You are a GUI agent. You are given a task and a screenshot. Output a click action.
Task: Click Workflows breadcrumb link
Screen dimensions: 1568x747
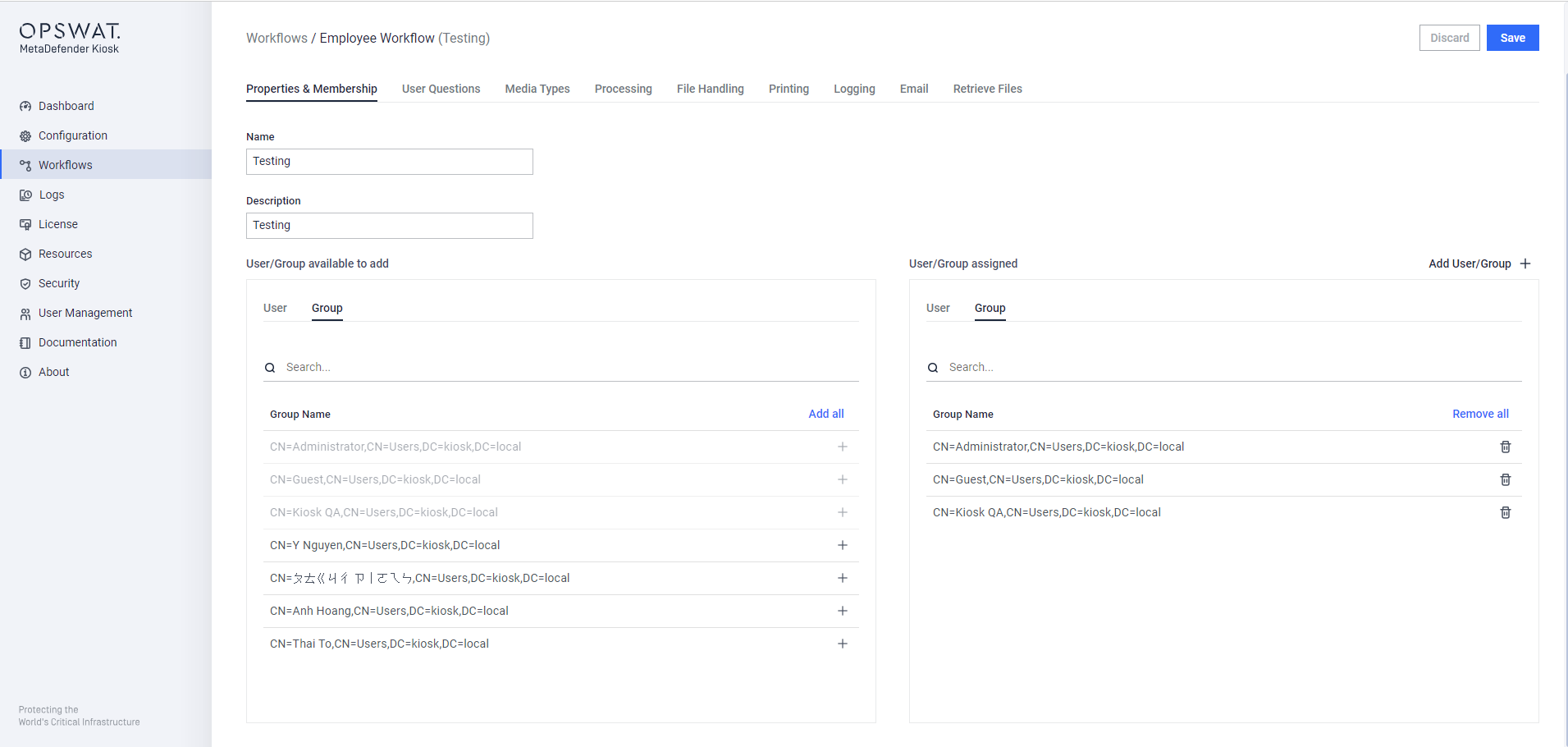tap(277, 38)
